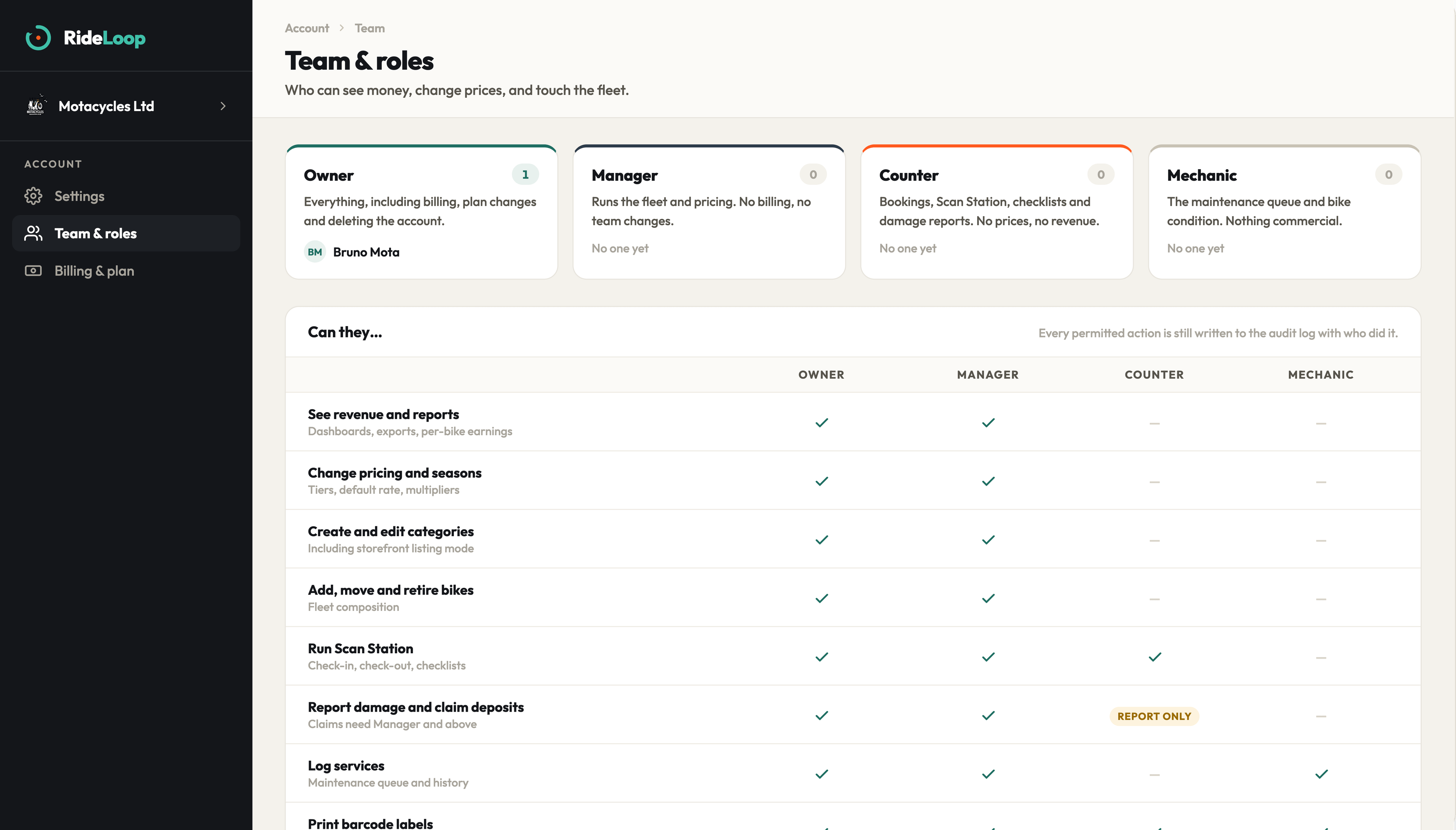Image resolution: width=1456 pixels, height=830 pixels.
Task: Click Owner checkmark for Add, move and retire bikes
Action: pyautogui.click(x=821, y=599)
